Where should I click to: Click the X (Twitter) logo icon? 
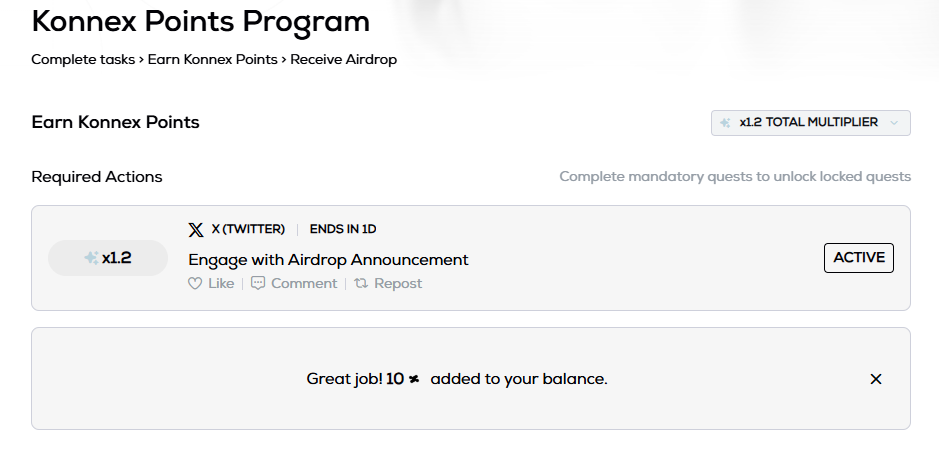coord(196,230)
